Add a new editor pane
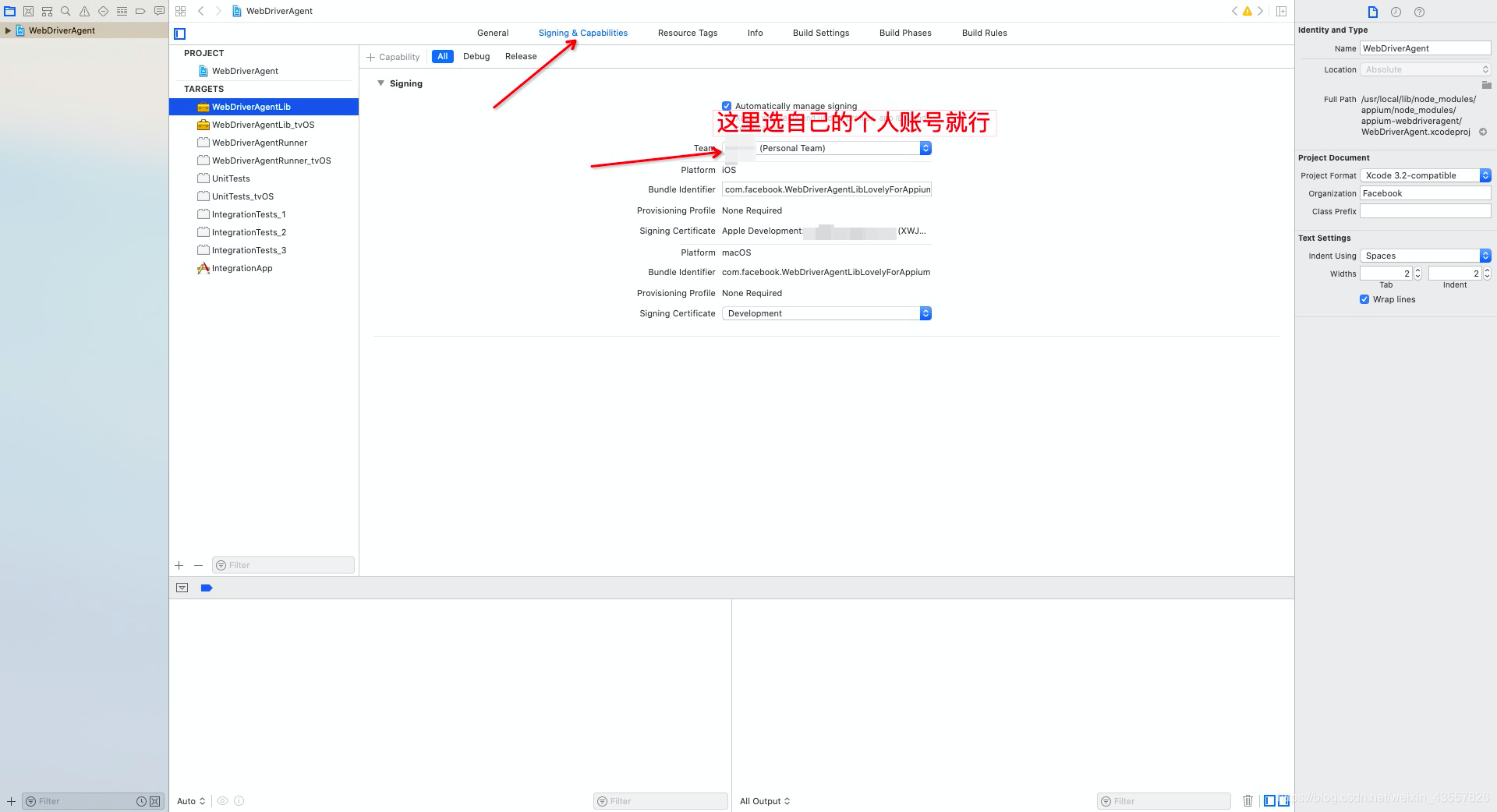 click(x=1281, y=11)
